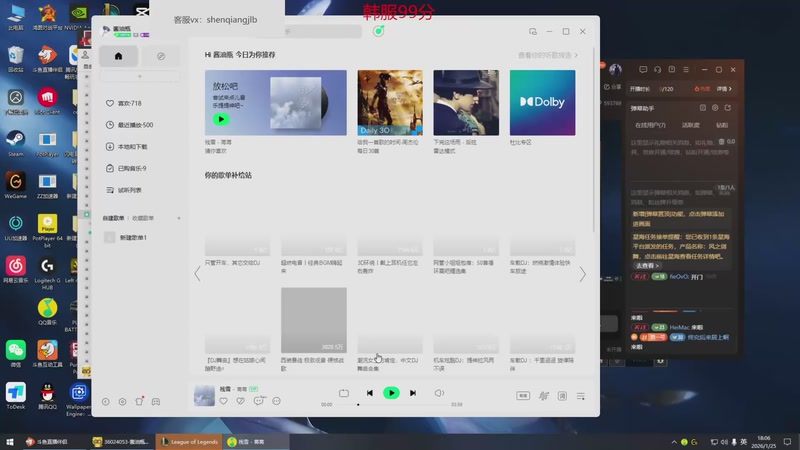800x450 pixels.
Task: Like the current song with heart icon
Action: 223,401
